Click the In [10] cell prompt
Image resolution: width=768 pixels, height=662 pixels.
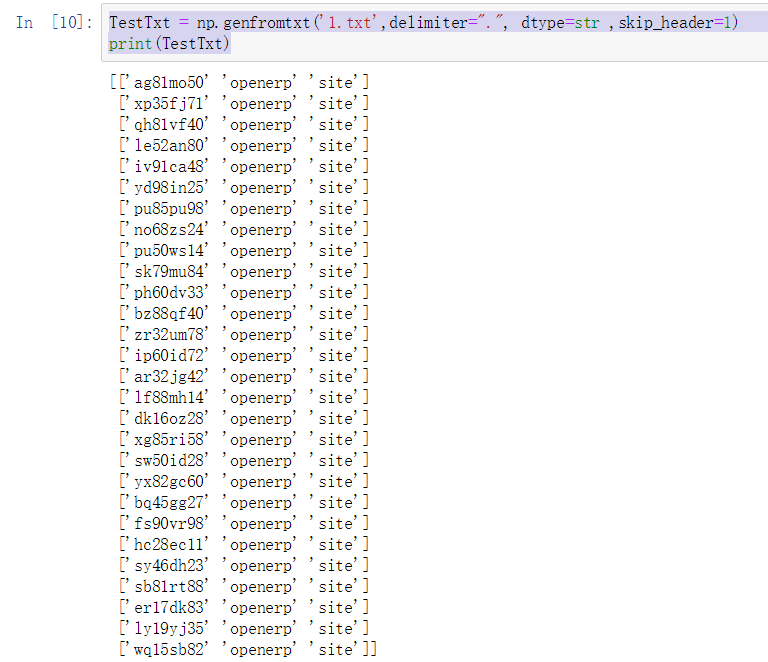click(x=54, y=23)
